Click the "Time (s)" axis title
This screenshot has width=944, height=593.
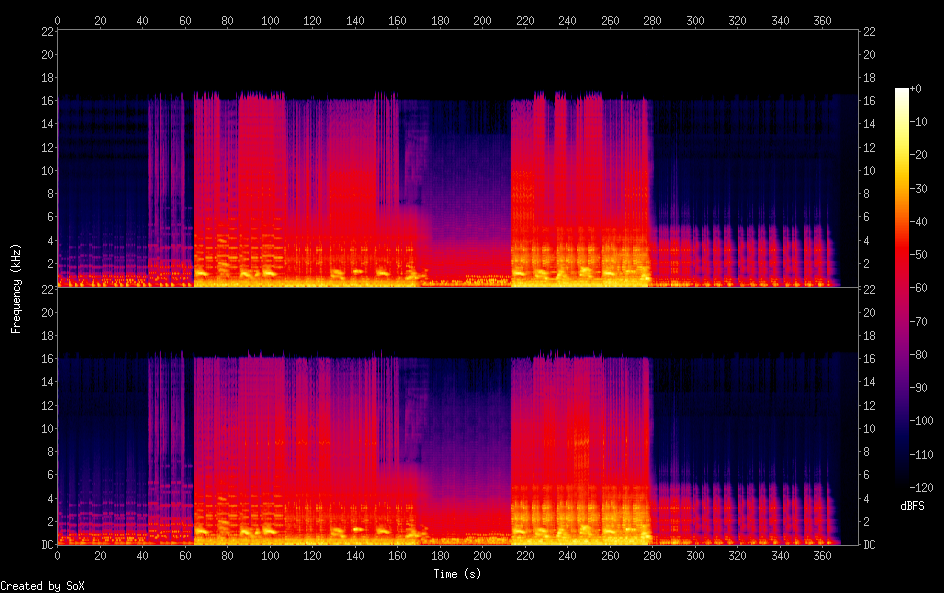tap(457, 574)
